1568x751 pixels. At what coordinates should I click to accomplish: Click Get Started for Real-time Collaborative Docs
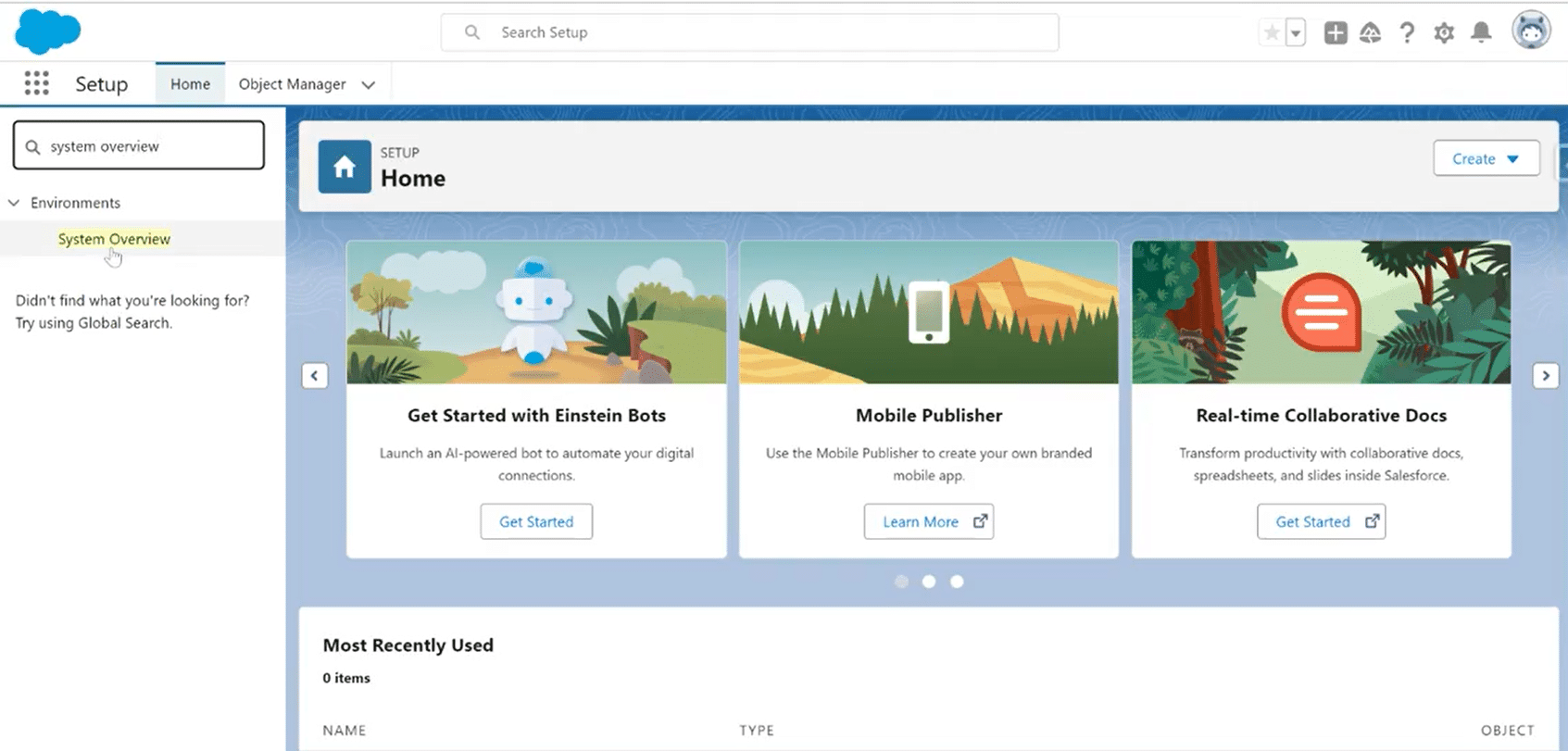pyautogui.click(x=1322, y=521)
